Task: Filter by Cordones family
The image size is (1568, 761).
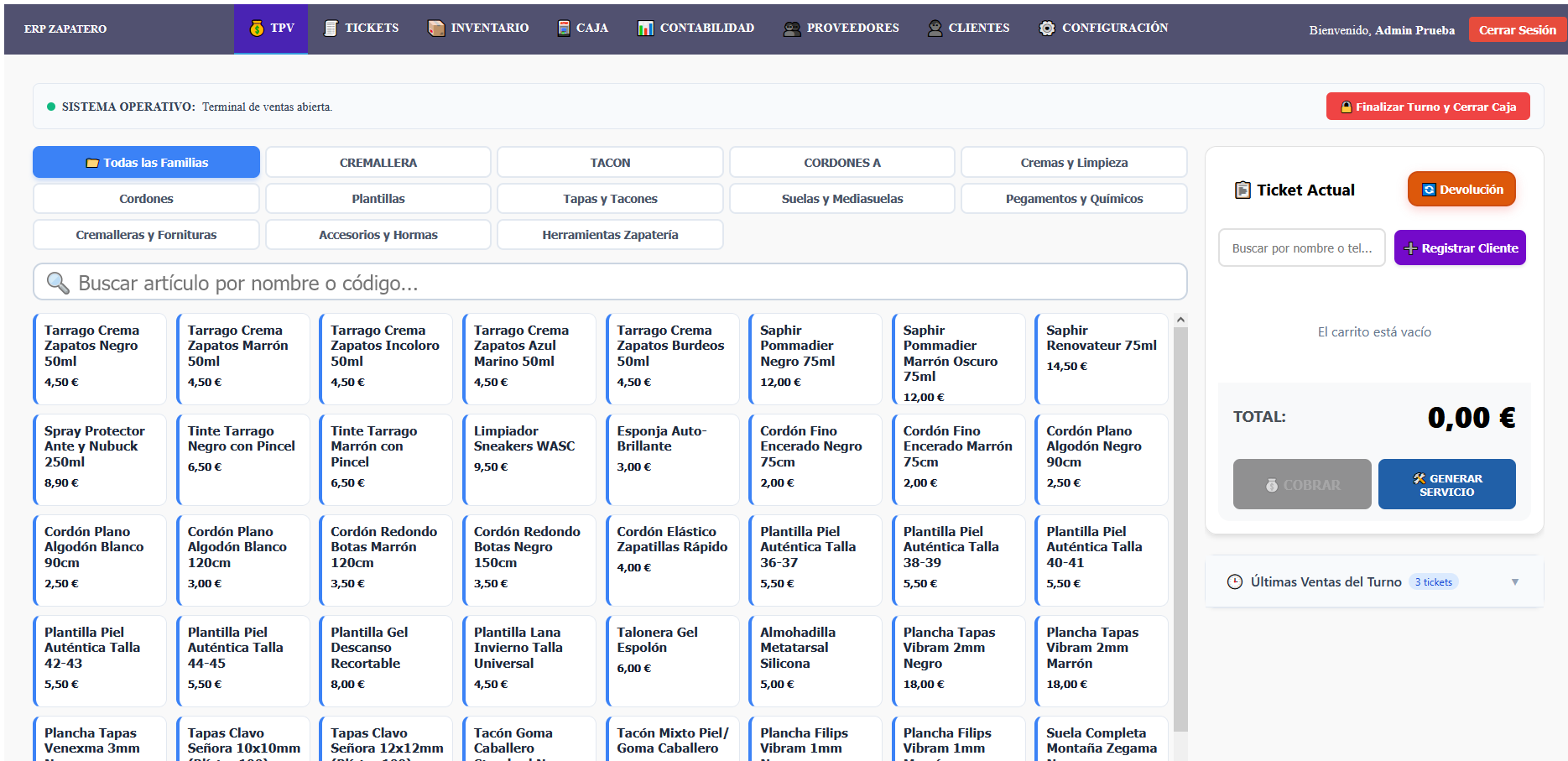Action: [x=146, y=198]
